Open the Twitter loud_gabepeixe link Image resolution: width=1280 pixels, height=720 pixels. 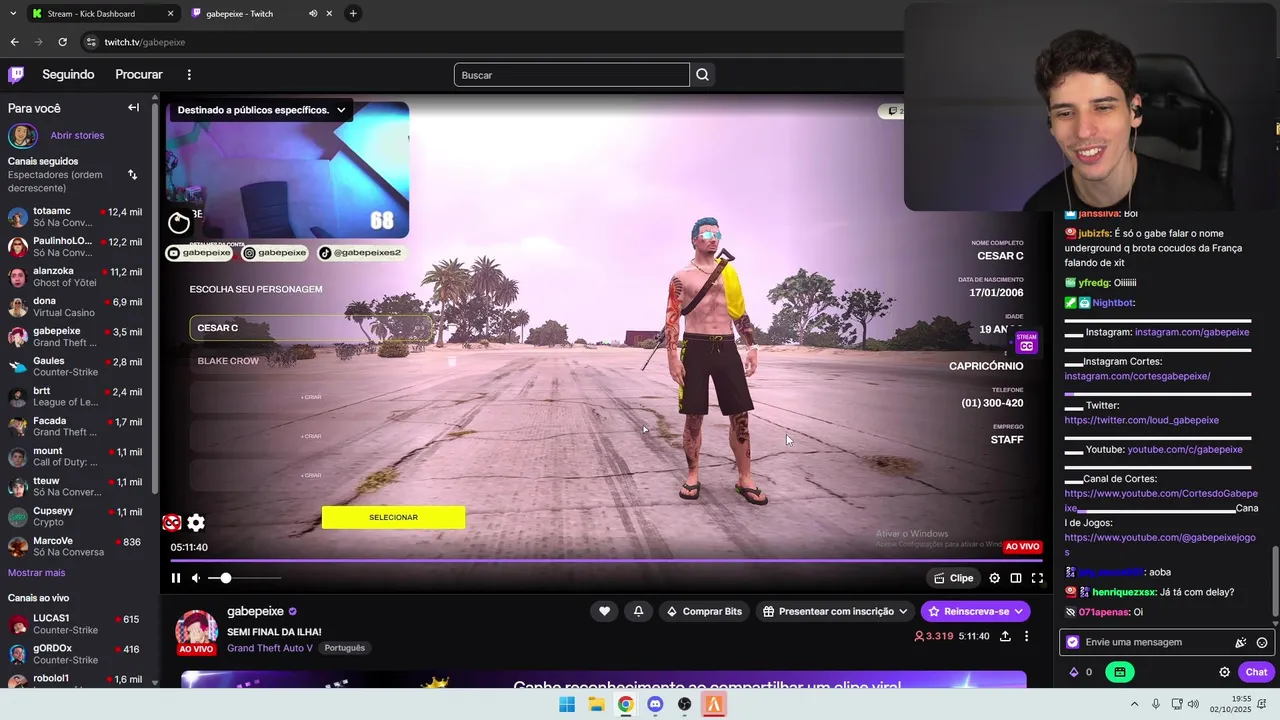tap(1141, 420)
